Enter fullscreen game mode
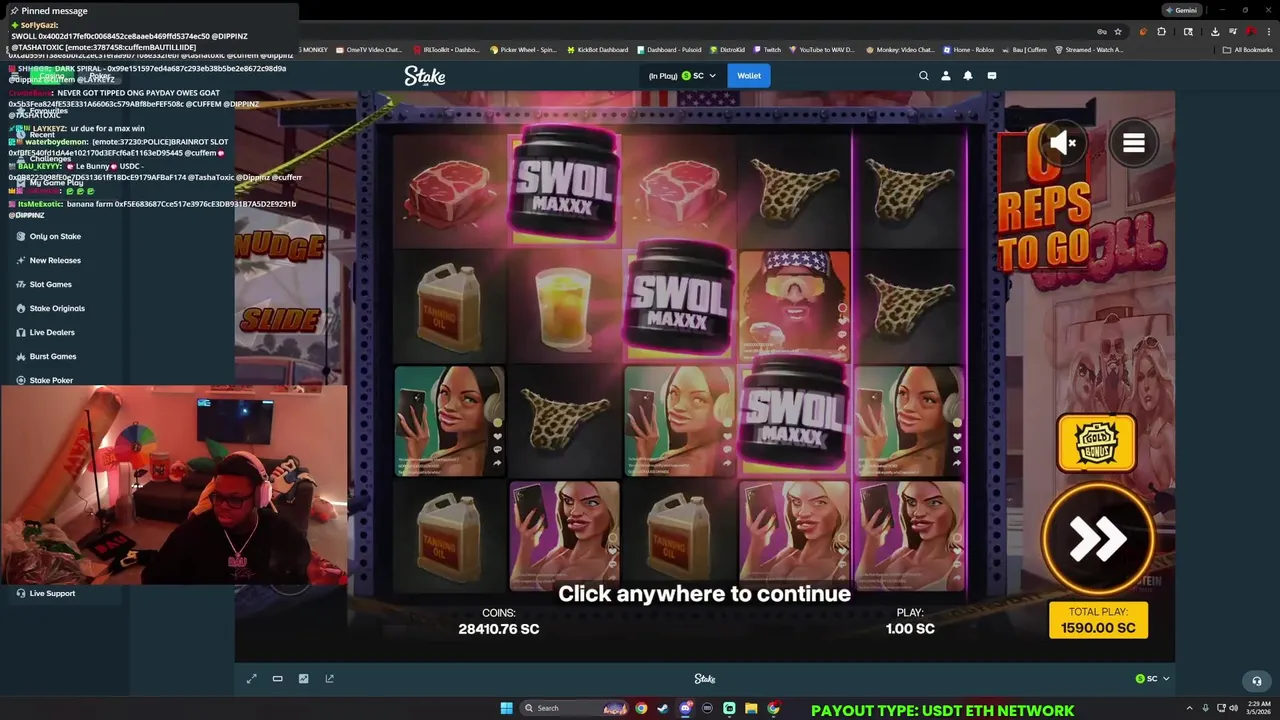 [x=252, y=679]
